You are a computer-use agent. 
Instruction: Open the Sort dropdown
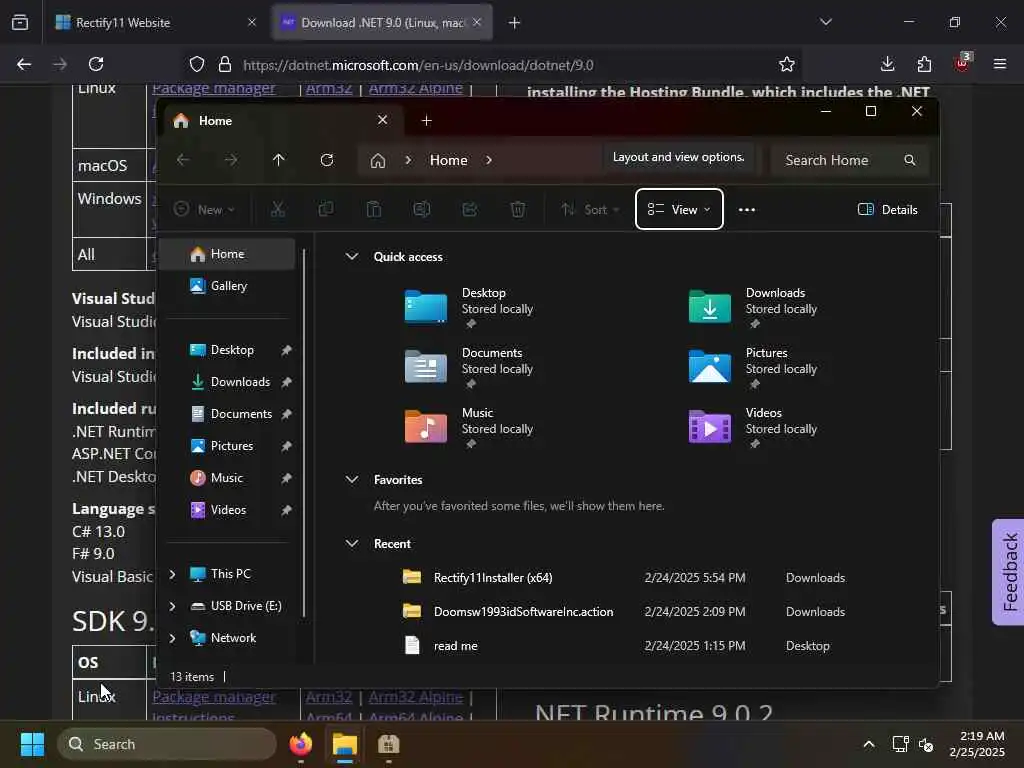590,209
